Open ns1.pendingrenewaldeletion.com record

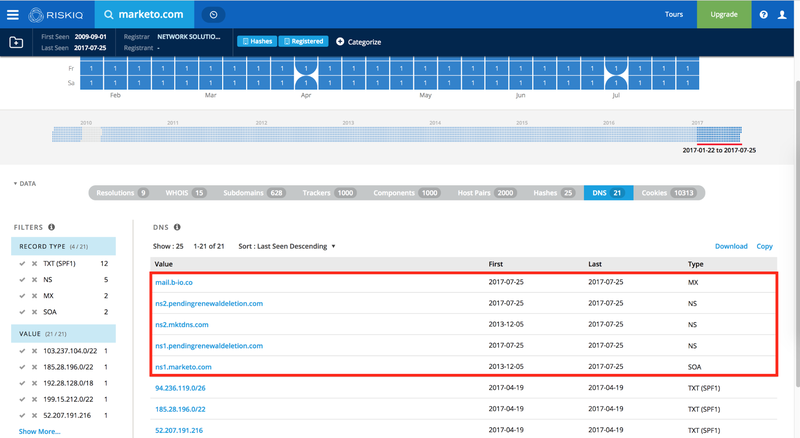tap(209, 346)
